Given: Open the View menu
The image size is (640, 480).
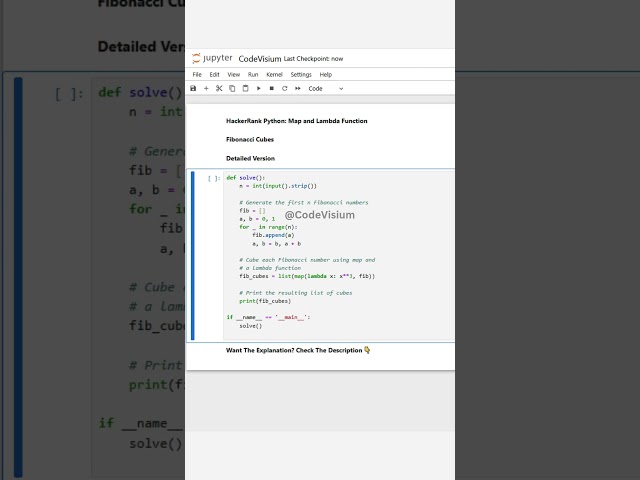Looking at the screenshot, I should coord(233,74).
